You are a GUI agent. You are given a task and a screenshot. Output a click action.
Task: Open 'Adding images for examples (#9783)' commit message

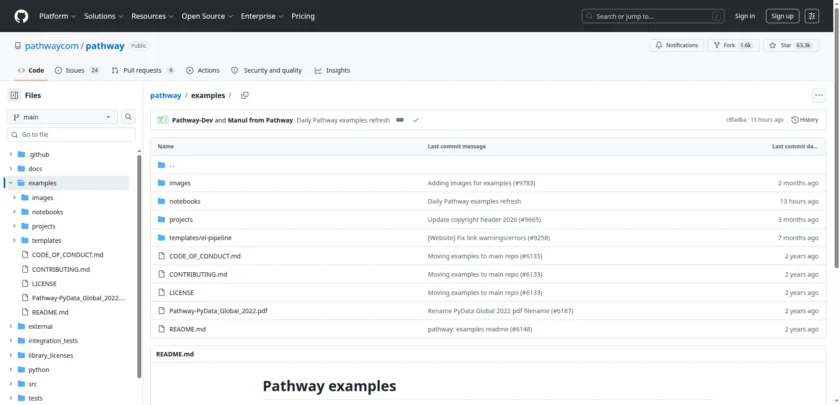coord(481,183)
